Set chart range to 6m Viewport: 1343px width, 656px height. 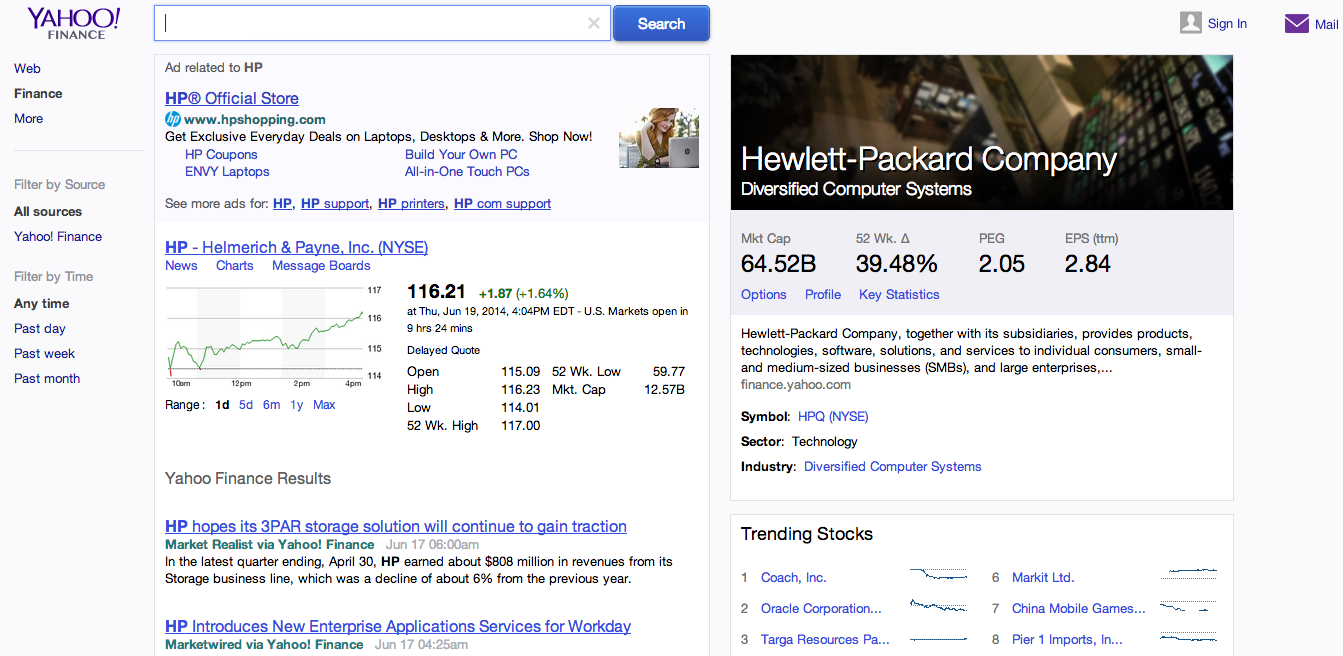tap(271, 405)
